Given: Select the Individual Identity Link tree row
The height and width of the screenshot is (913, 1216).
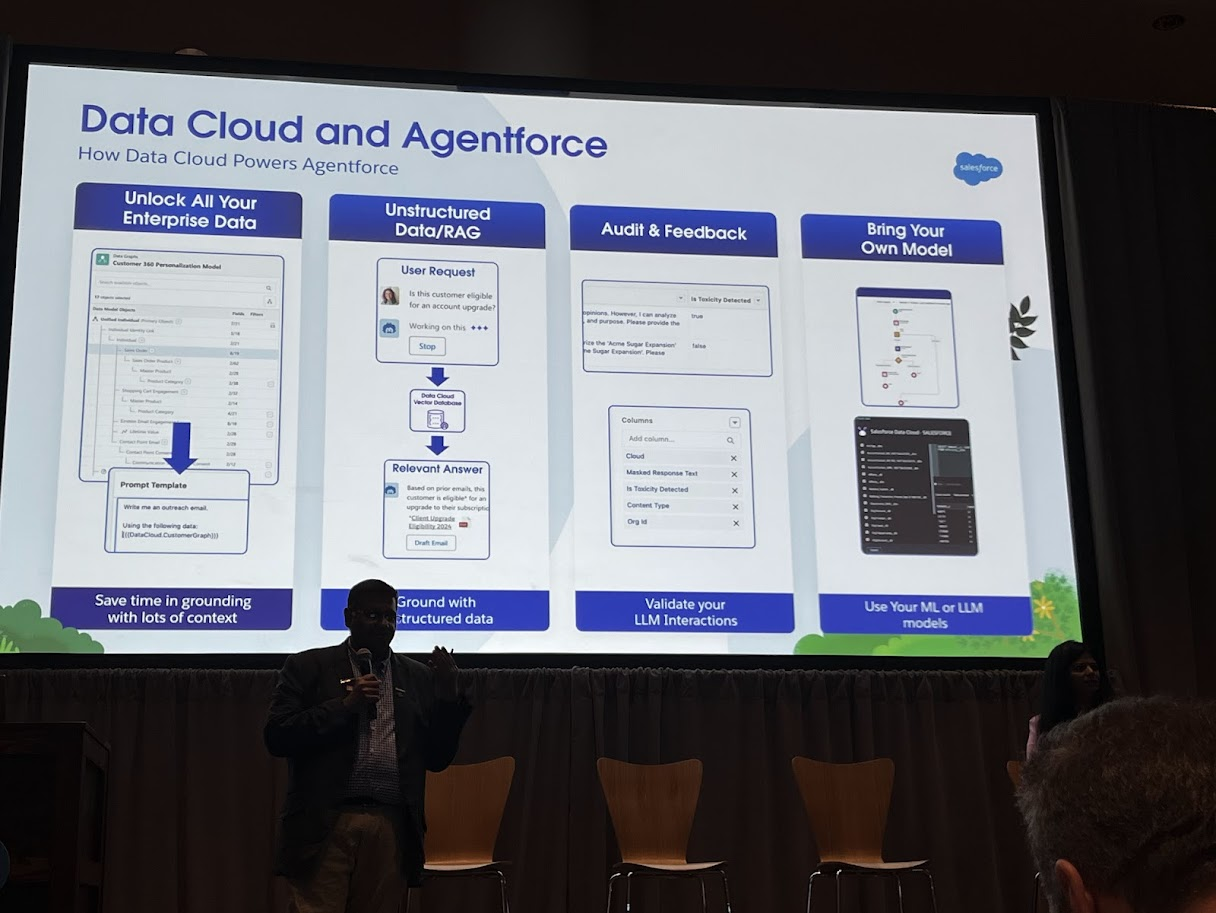Looking at the screenshot, I should pos(182,331).
